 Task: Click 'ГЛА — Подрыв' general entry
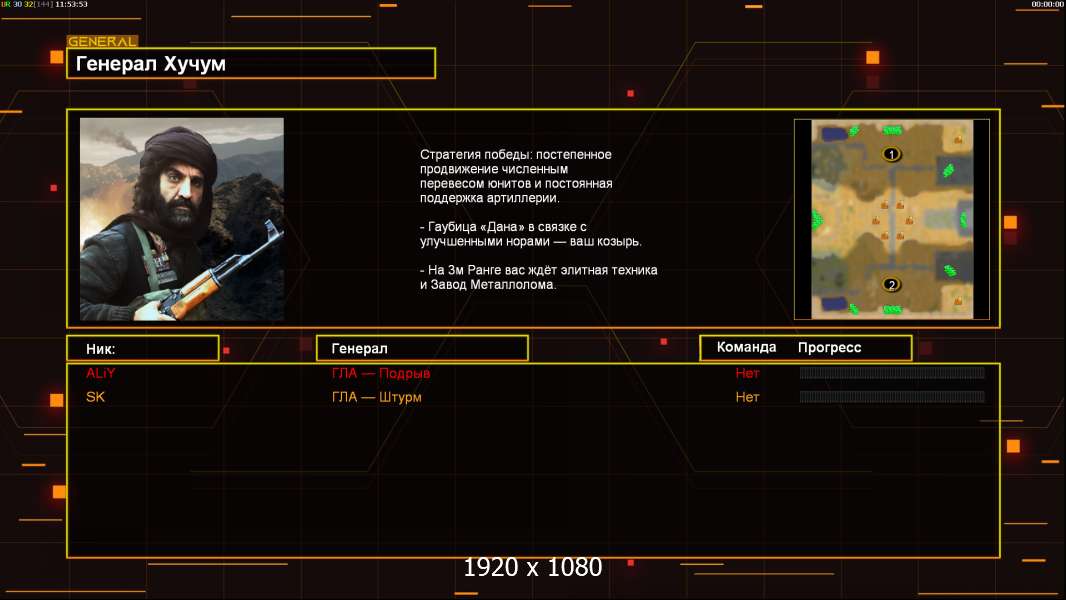click(381, 373)
